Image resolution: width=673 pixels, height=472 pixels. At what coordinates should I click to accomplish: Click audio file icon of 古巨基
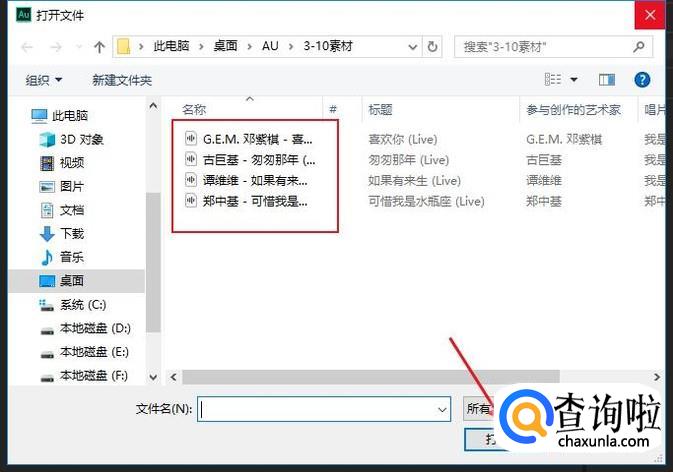click(191, 159)
